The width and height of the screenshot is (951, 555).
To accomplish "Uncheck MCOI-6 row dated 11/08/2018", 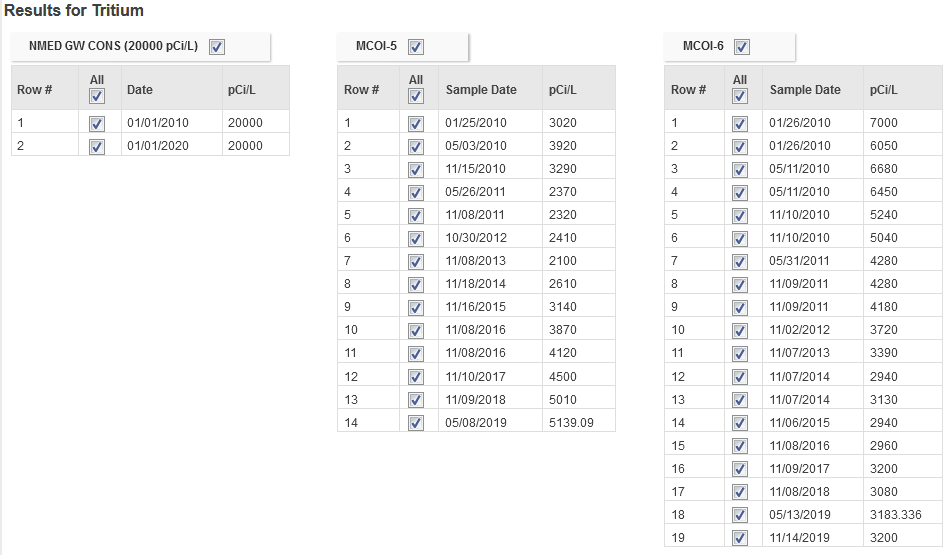I will pos(740,493).
